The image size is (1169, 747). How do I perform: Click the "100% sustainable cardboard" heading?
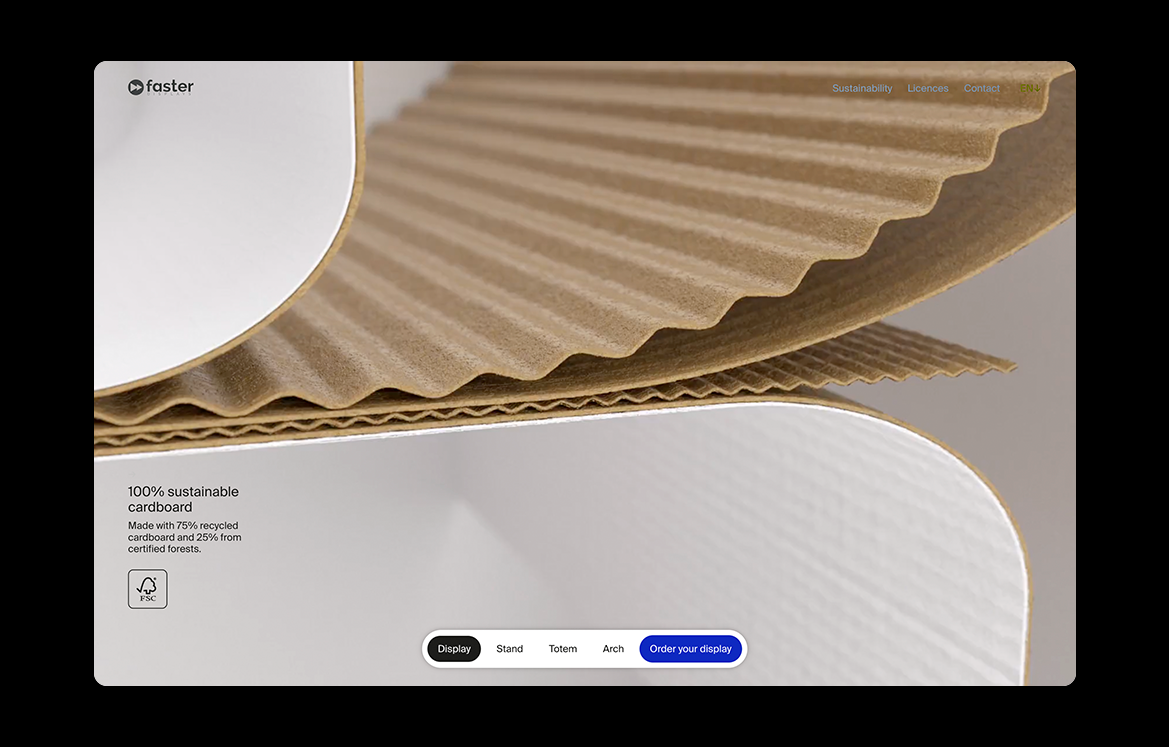183,499
